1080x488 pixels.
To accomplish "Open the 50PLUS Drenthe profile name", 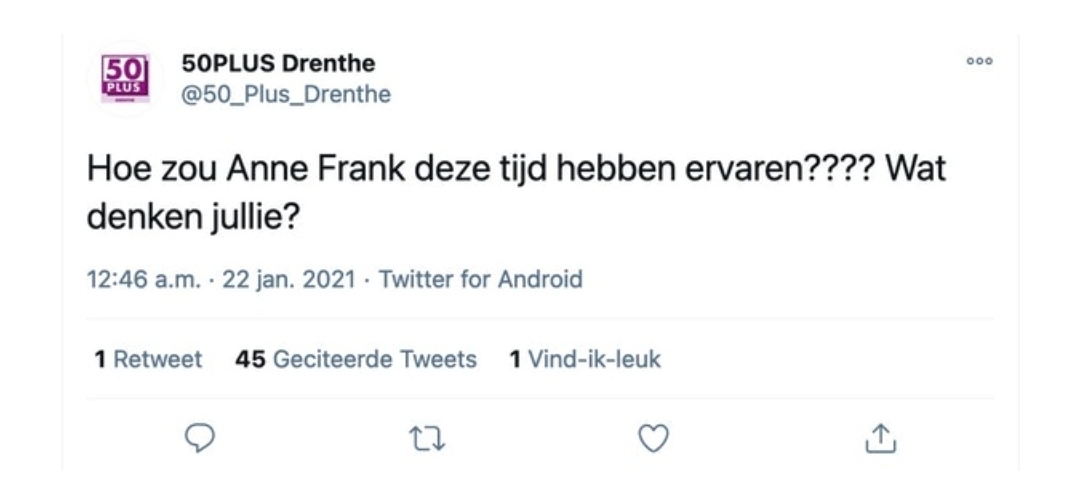I will pyautogui.click(x=278, y=63).
